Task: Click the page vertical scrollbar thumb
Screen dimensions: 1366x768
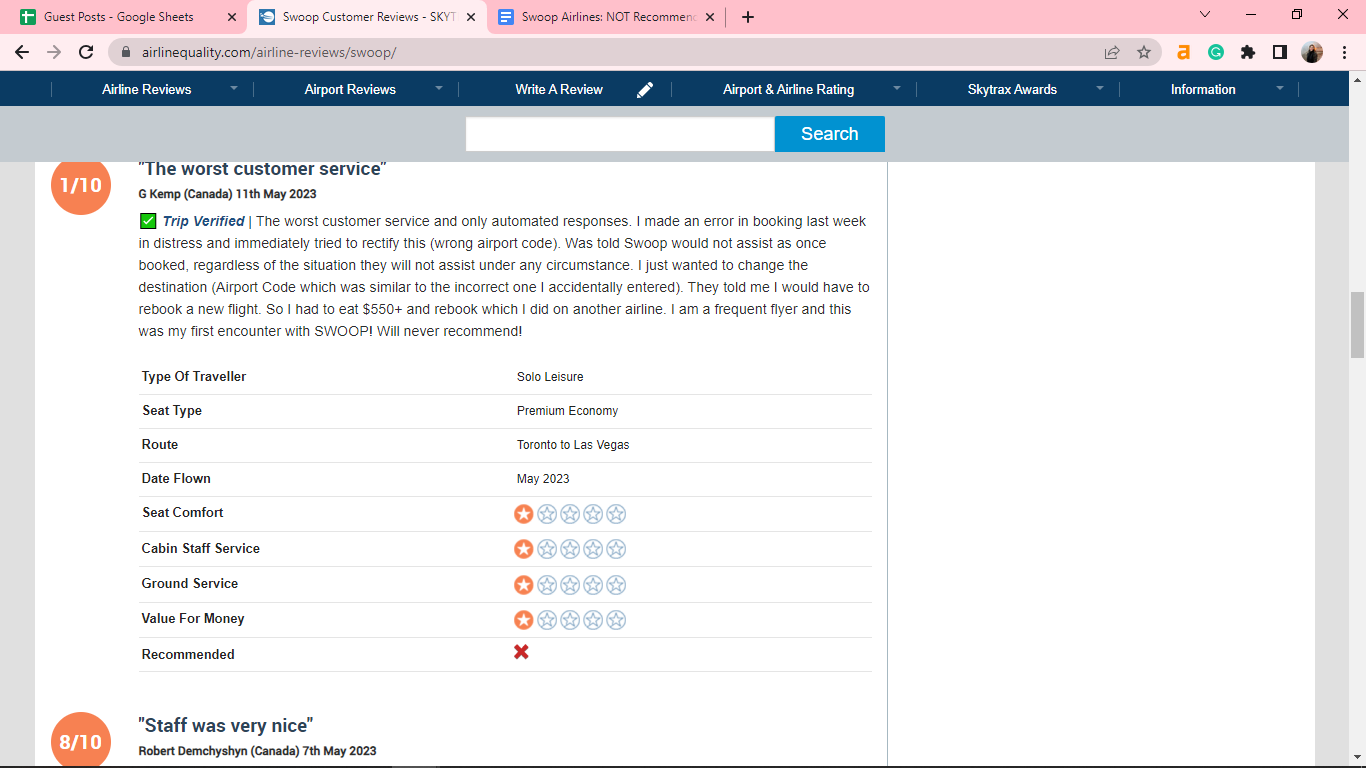Action: (x=1357, y=325)
